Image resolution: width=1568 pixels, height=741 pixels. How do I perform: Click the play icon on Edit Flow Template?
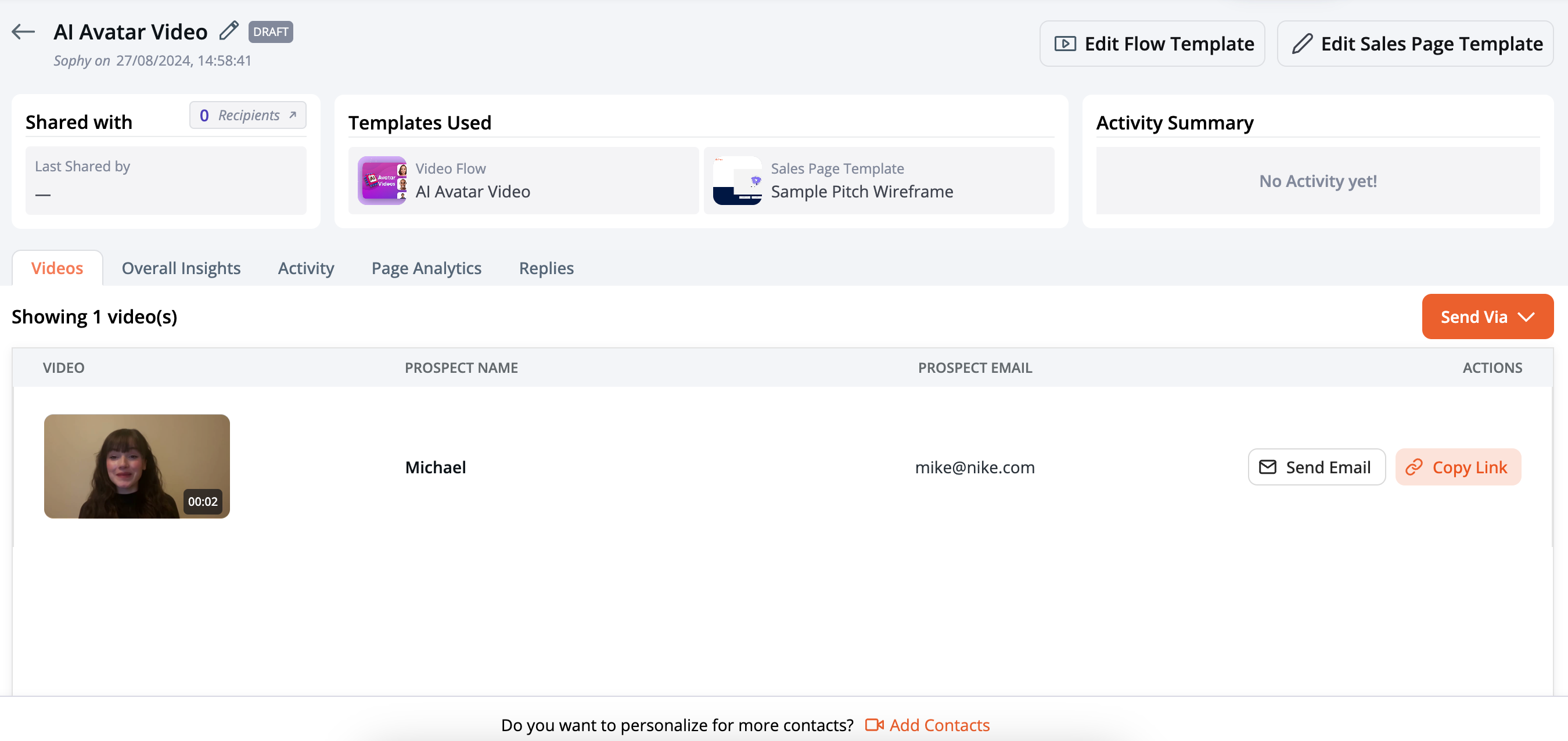(x=1064, y=44)
